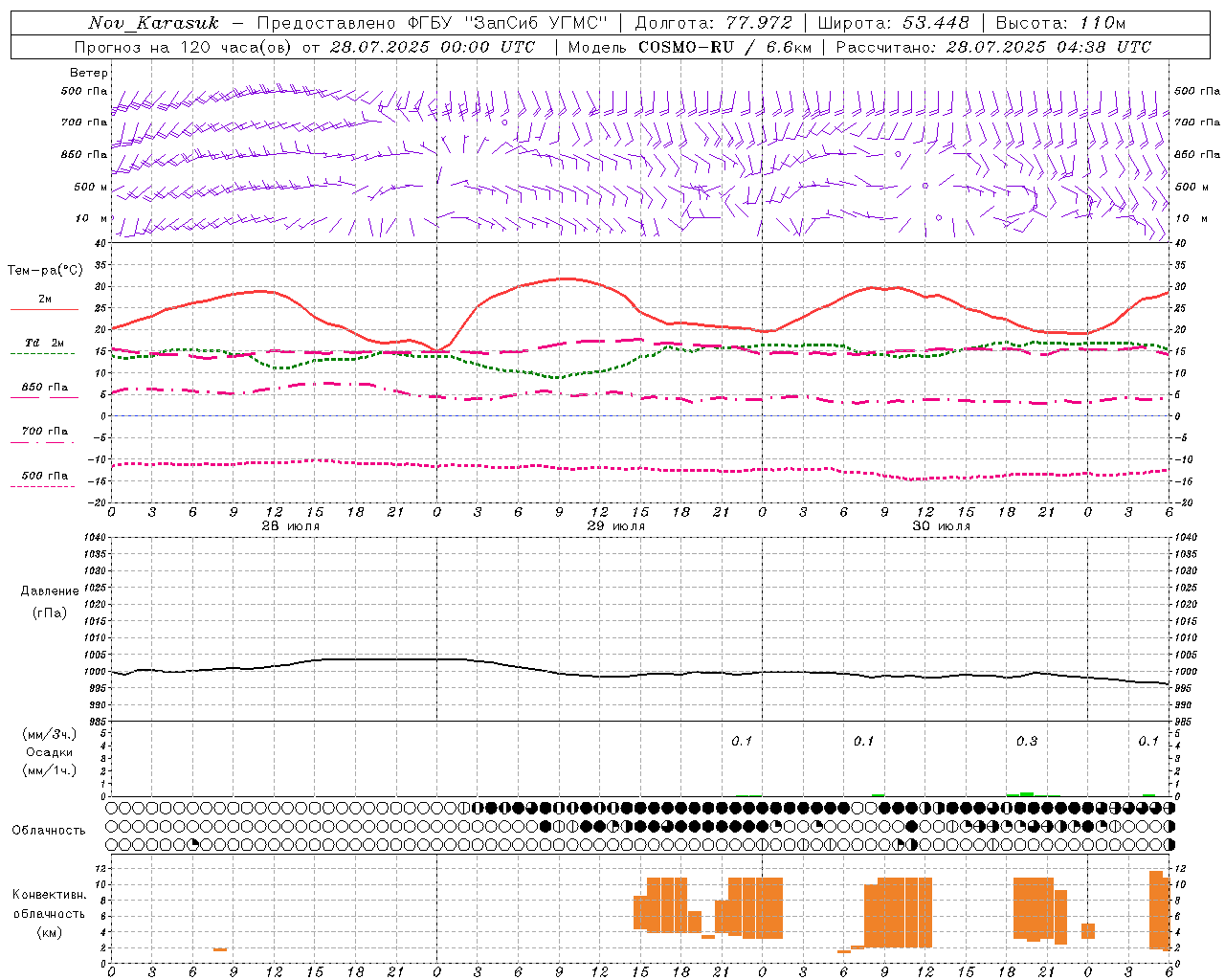
Task: Click the Облачность cloud cover label
Action: coord(49,830)
